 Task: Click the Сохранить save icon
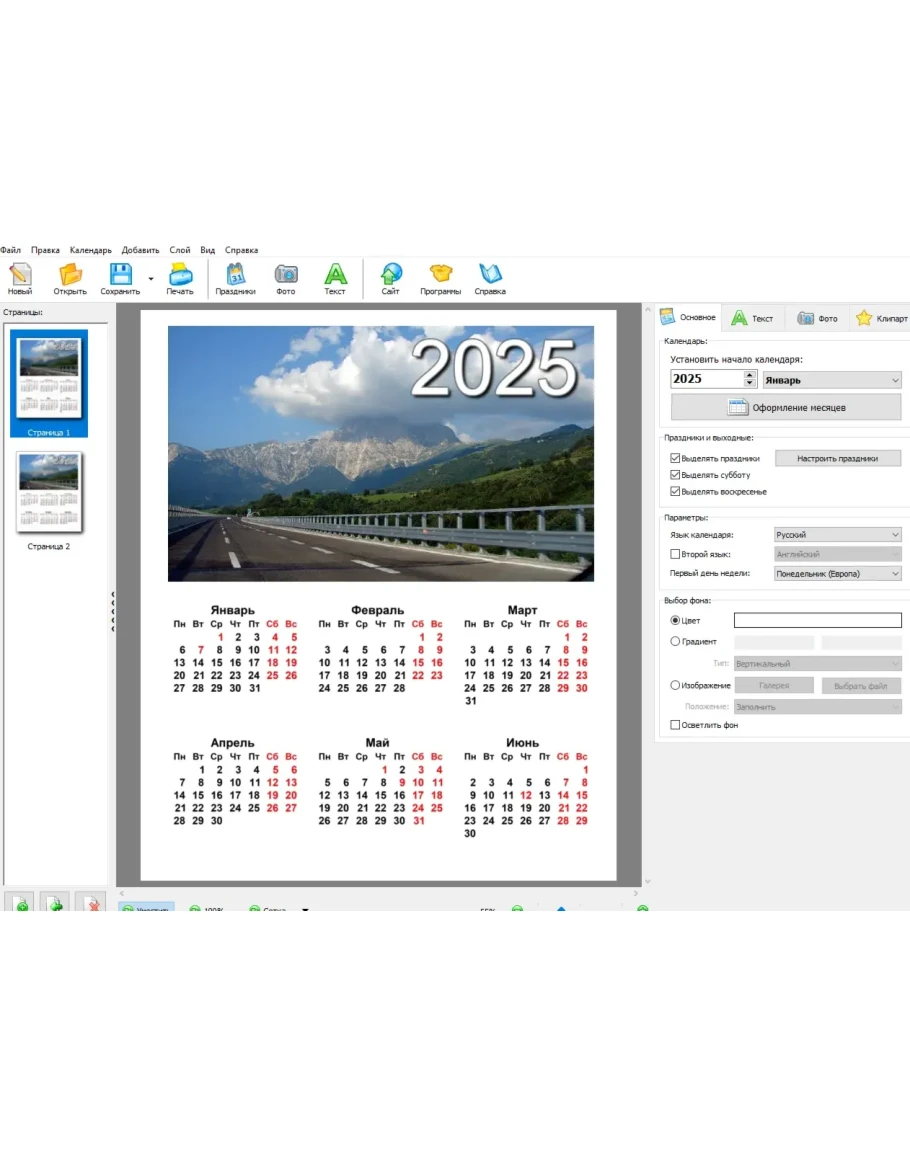pyautogui.click(x=120, y=275)
